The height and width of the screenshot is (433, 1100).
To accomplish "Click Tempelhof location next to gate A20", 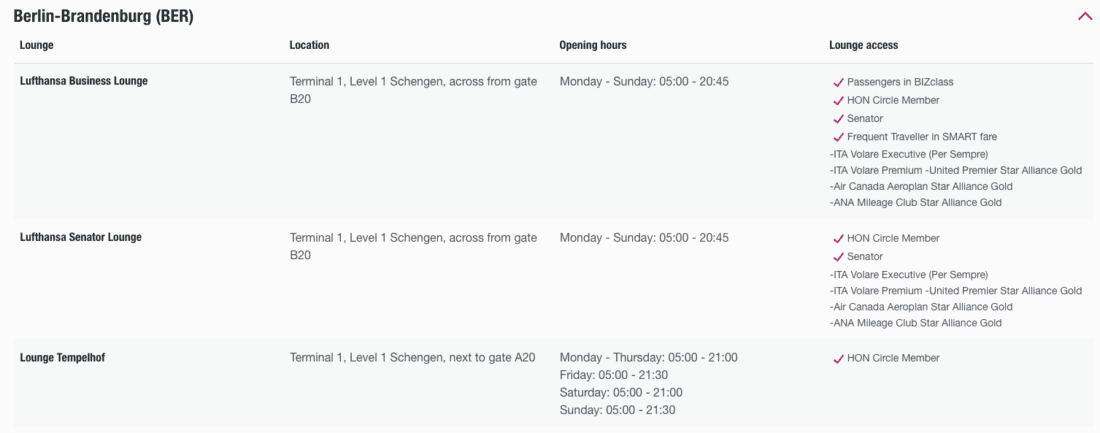I will 415,358.
